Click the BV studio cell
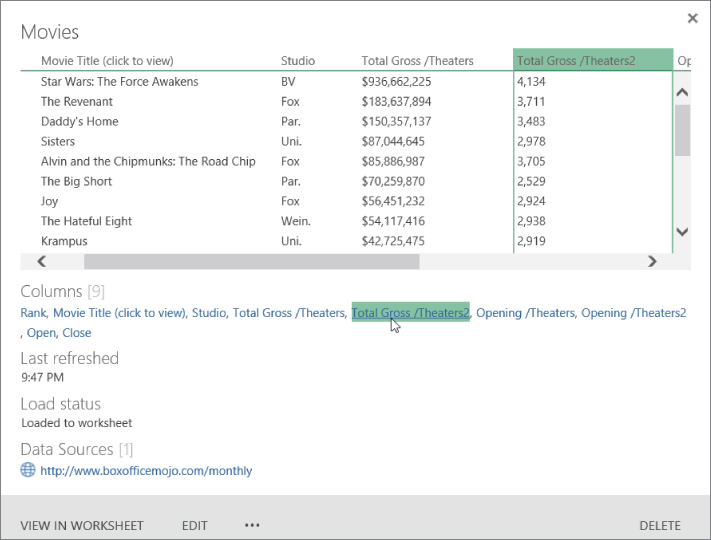Image resolution: width=711 pixels, height=540 pixels. (288, 82)
